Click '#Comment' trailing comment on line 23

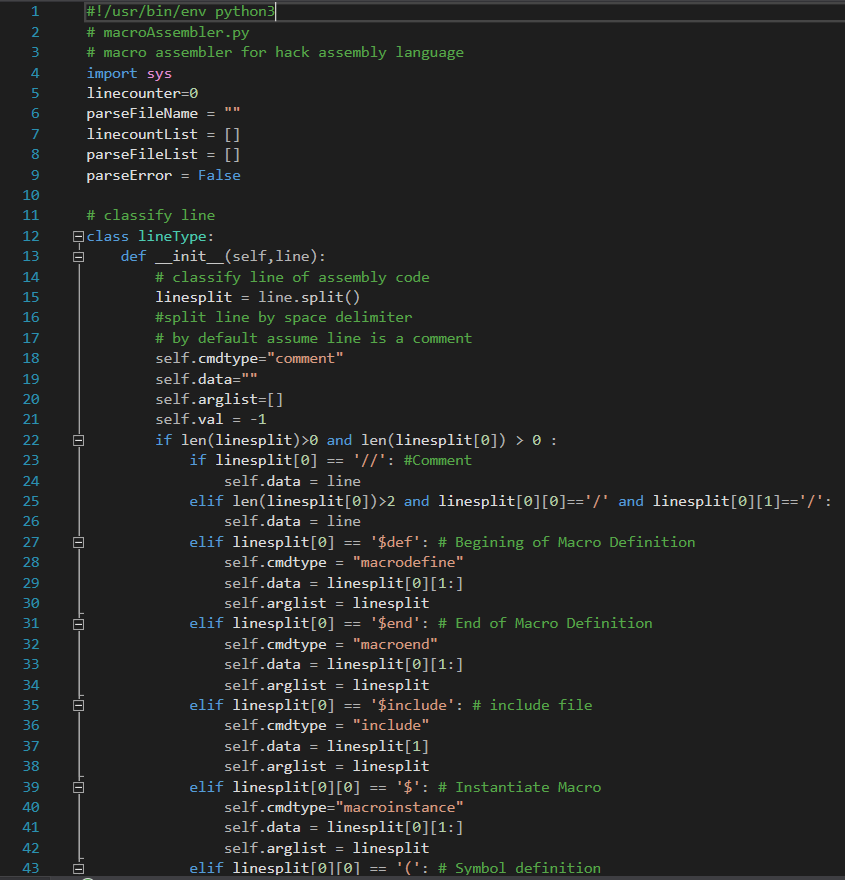438,461
